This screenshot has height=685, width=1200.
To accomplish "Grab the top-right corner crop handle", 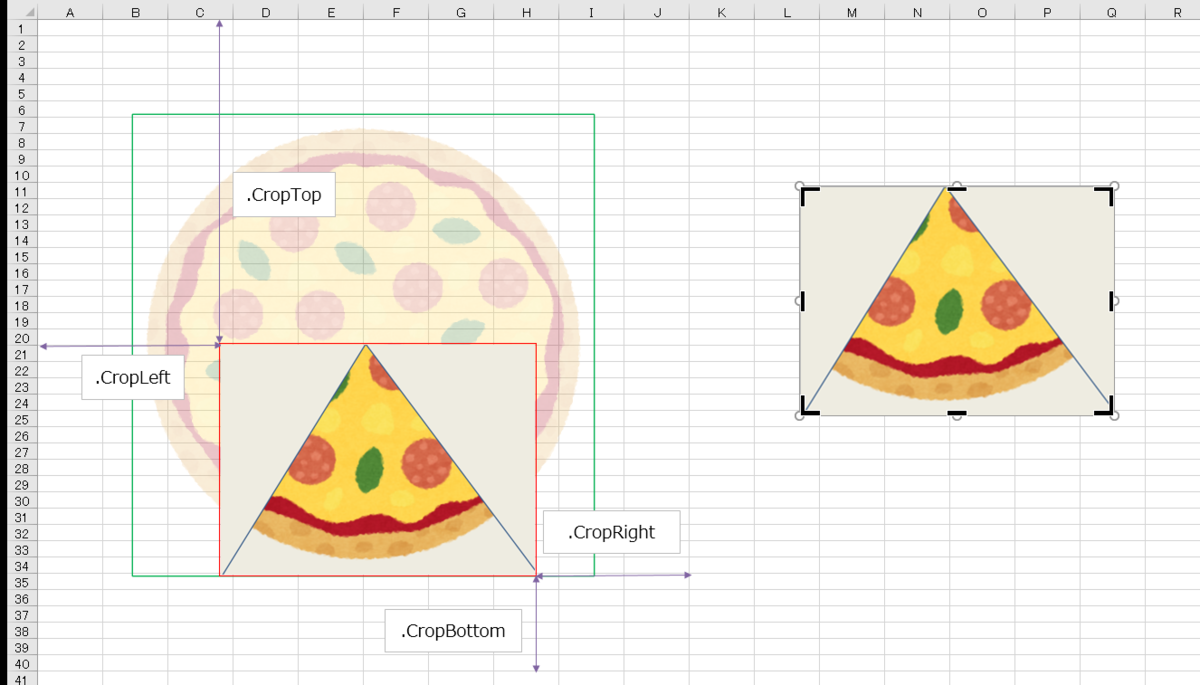I will pos(1105,194).
